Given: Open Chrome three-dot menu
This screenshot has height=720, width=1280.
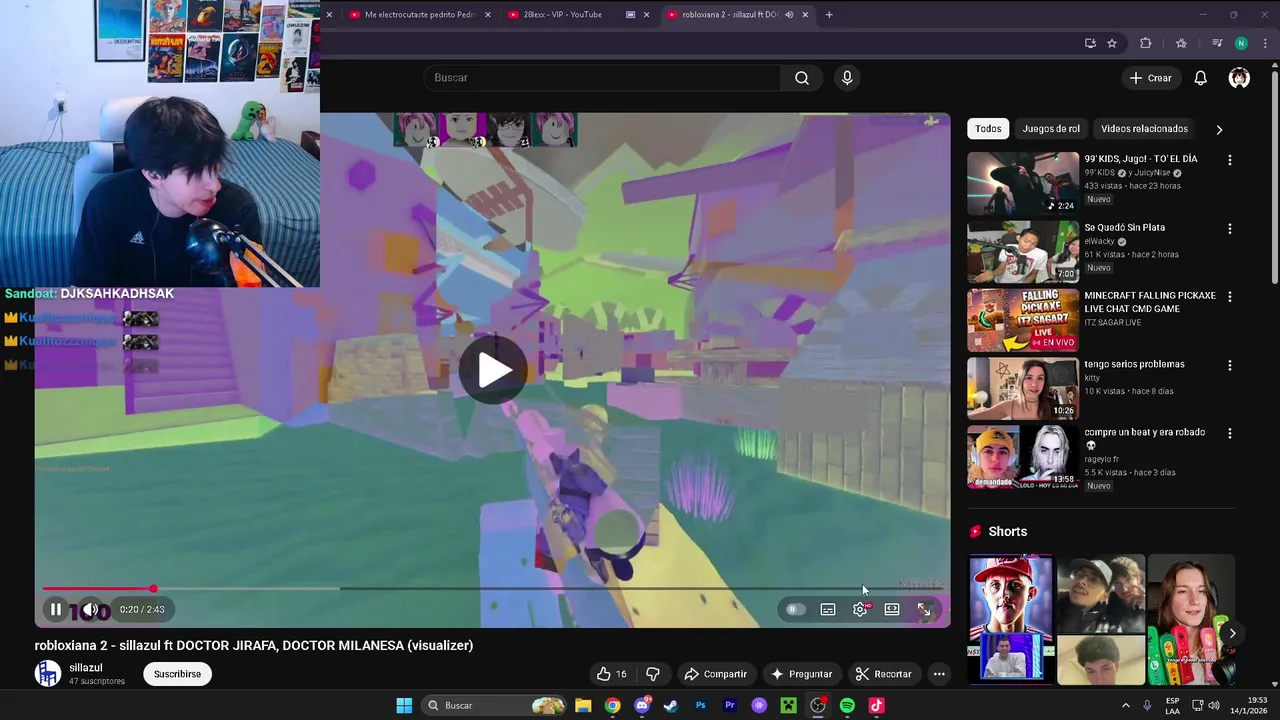Looking at the screenshot, I should click(x=1265, y=43).
